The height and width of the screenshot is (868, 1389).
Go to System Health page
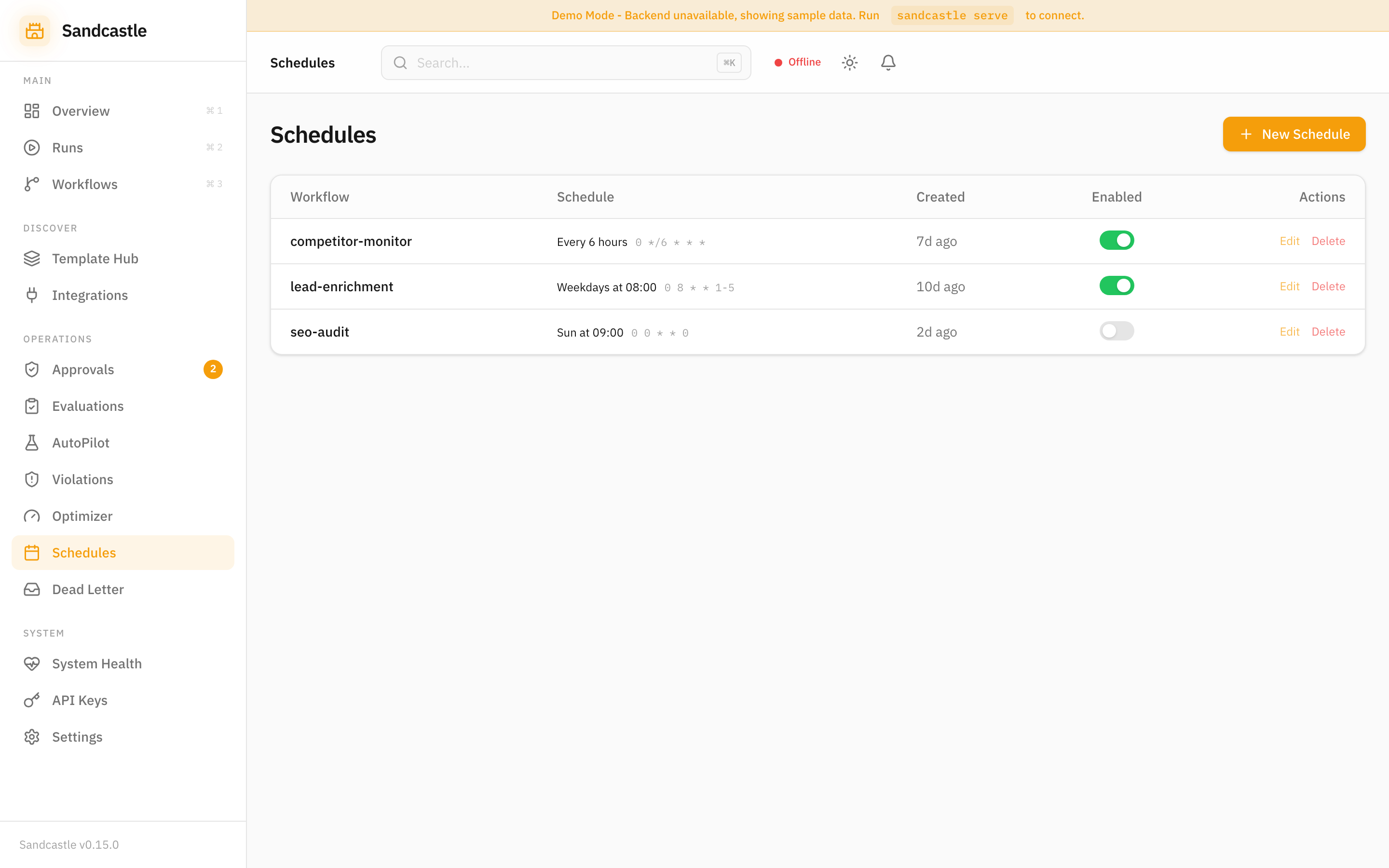[96, 664]
